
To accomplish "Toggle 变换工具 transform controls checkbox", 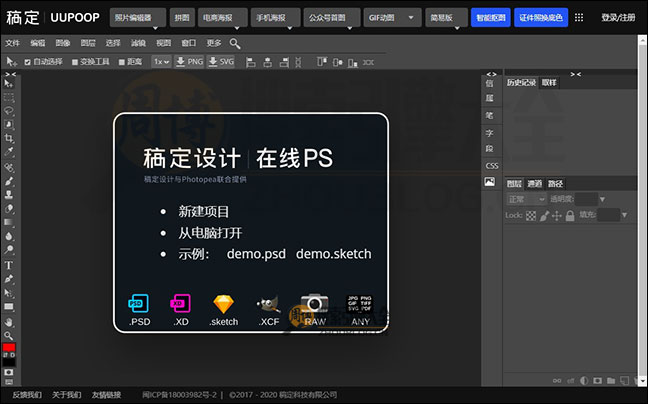I will pos(75,62).
